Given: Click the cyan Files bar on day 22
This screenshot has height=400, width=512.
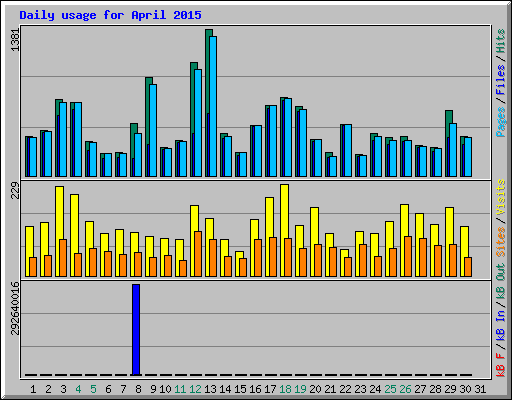Looking at the screenshot, I should click(348, 150).
